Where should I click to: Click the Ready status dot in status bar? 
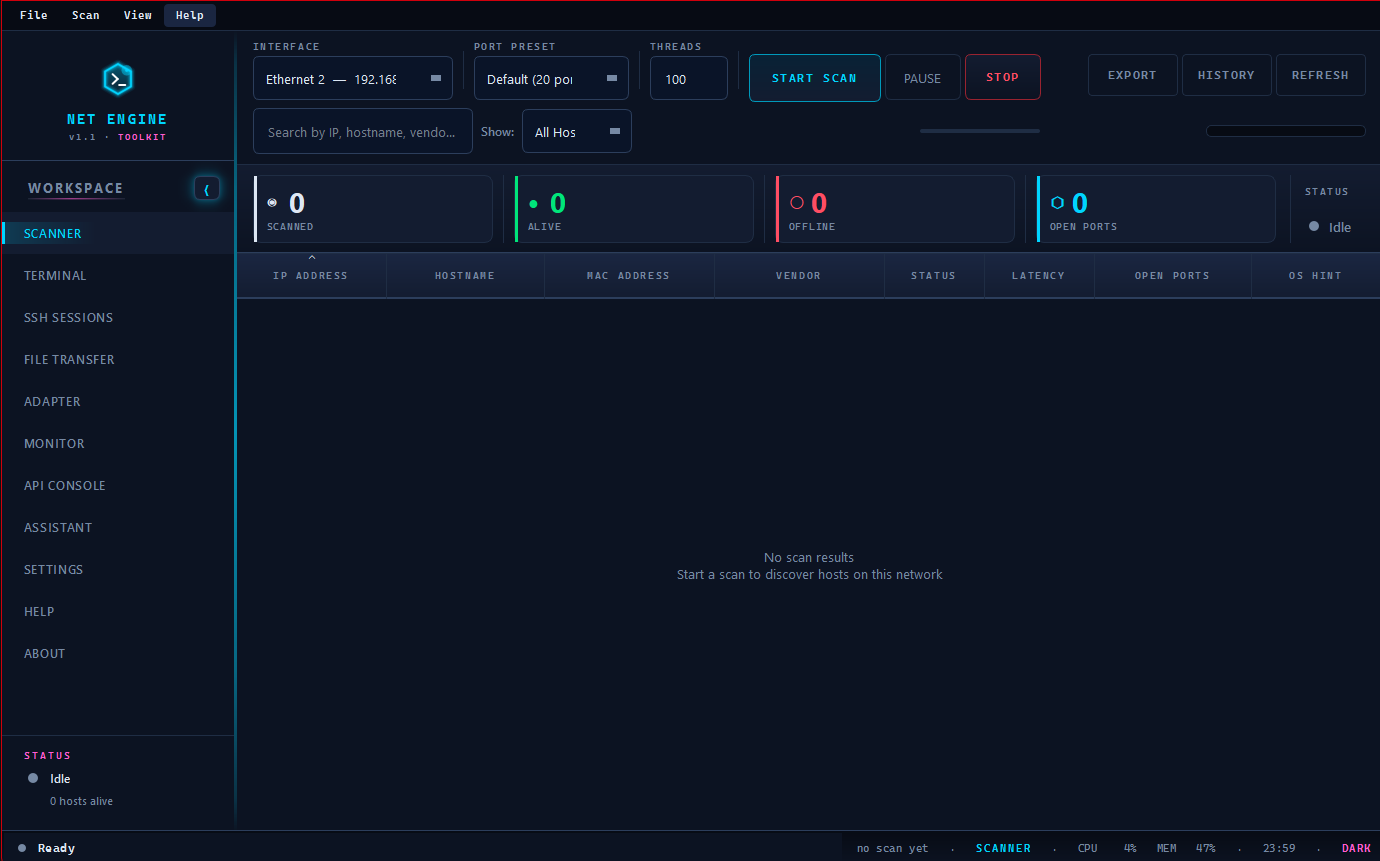(x=22, y=848)
